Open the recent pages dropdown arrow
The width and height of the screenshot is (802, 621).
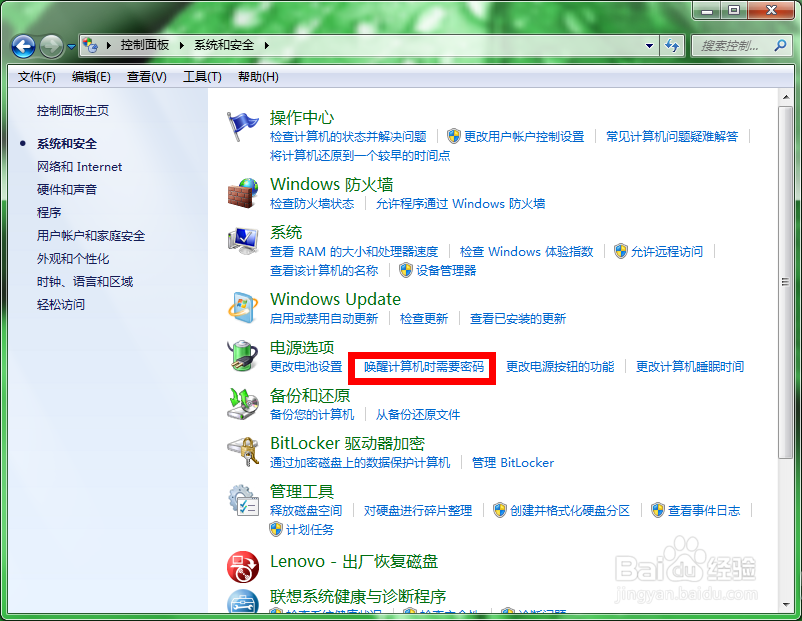click(x=71, y=47)
